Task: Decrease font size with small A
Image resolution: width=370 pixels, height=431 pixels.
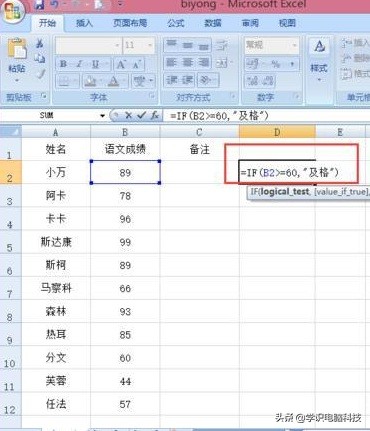Action: pos(137,64)
